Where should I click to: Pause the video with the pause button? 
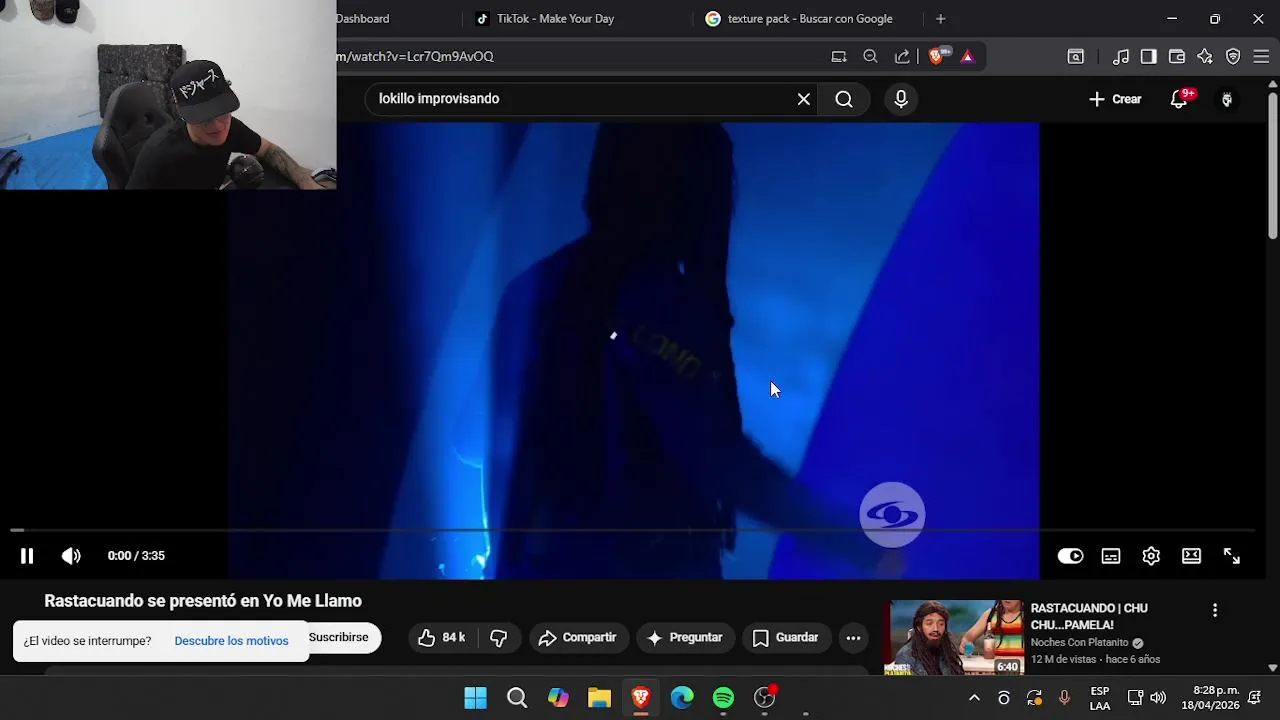pos(27,556)
